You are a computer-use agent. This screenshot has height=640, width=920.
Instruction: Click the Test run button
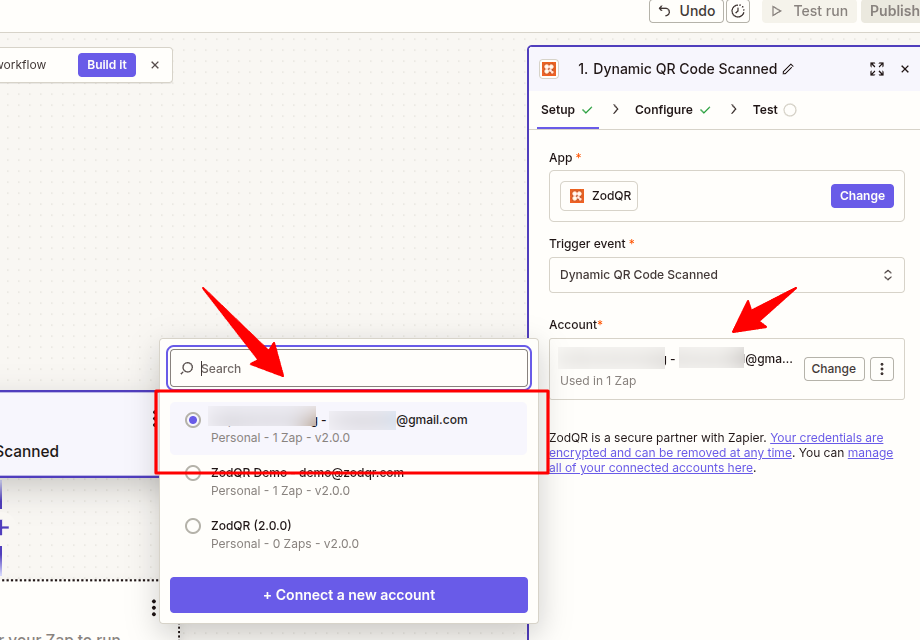810,11
